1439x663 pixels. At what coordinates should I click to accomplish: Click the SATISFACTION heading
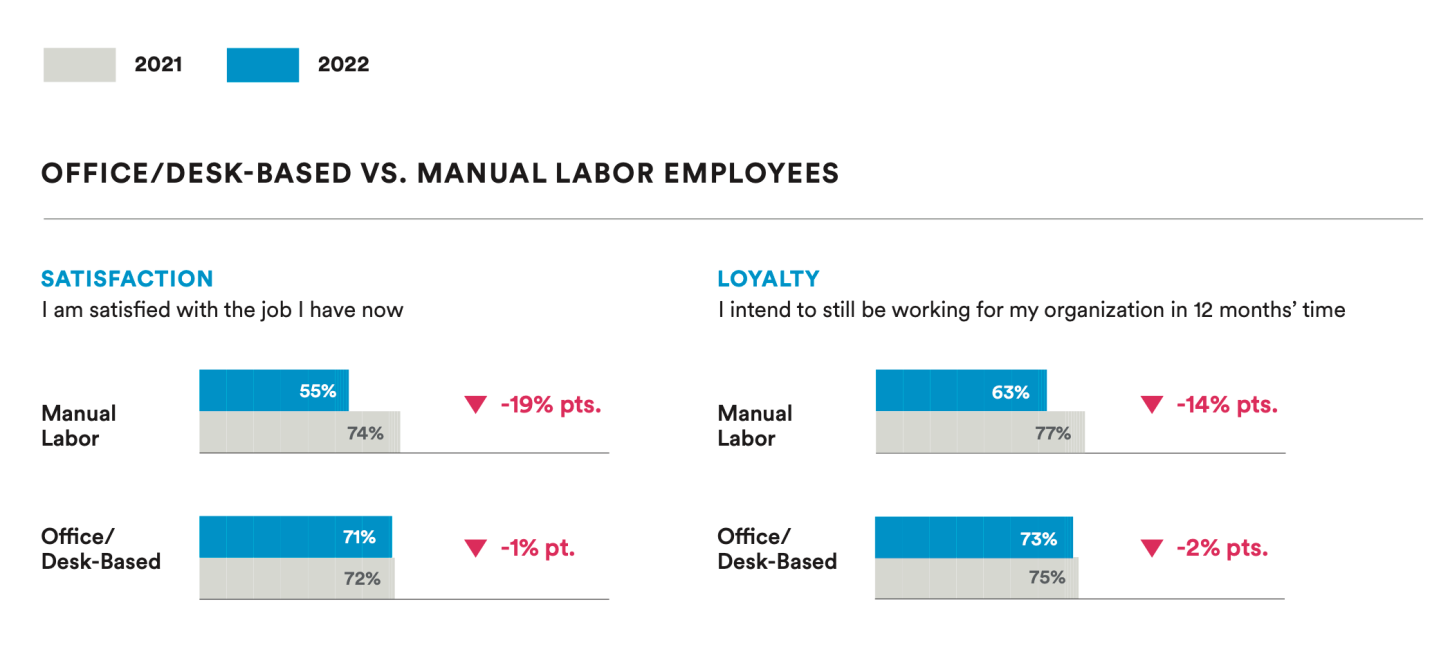127,279
